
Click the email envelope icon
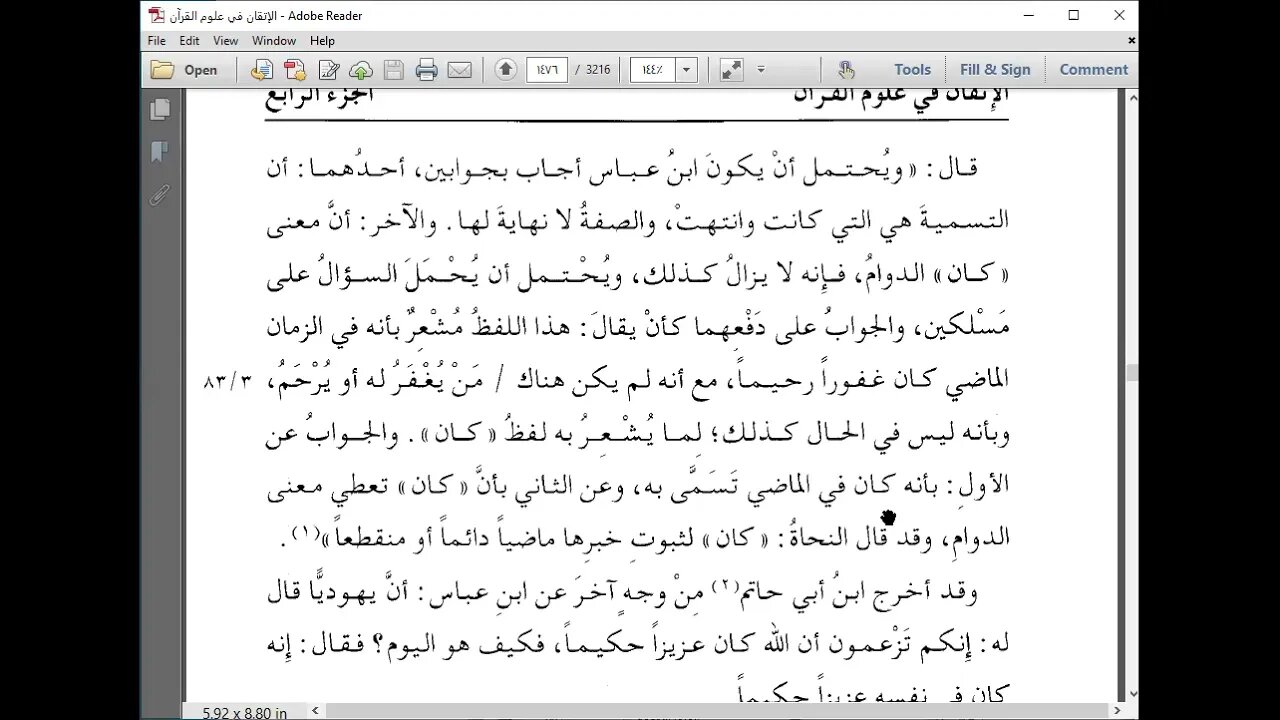click(x=460, y=70)
